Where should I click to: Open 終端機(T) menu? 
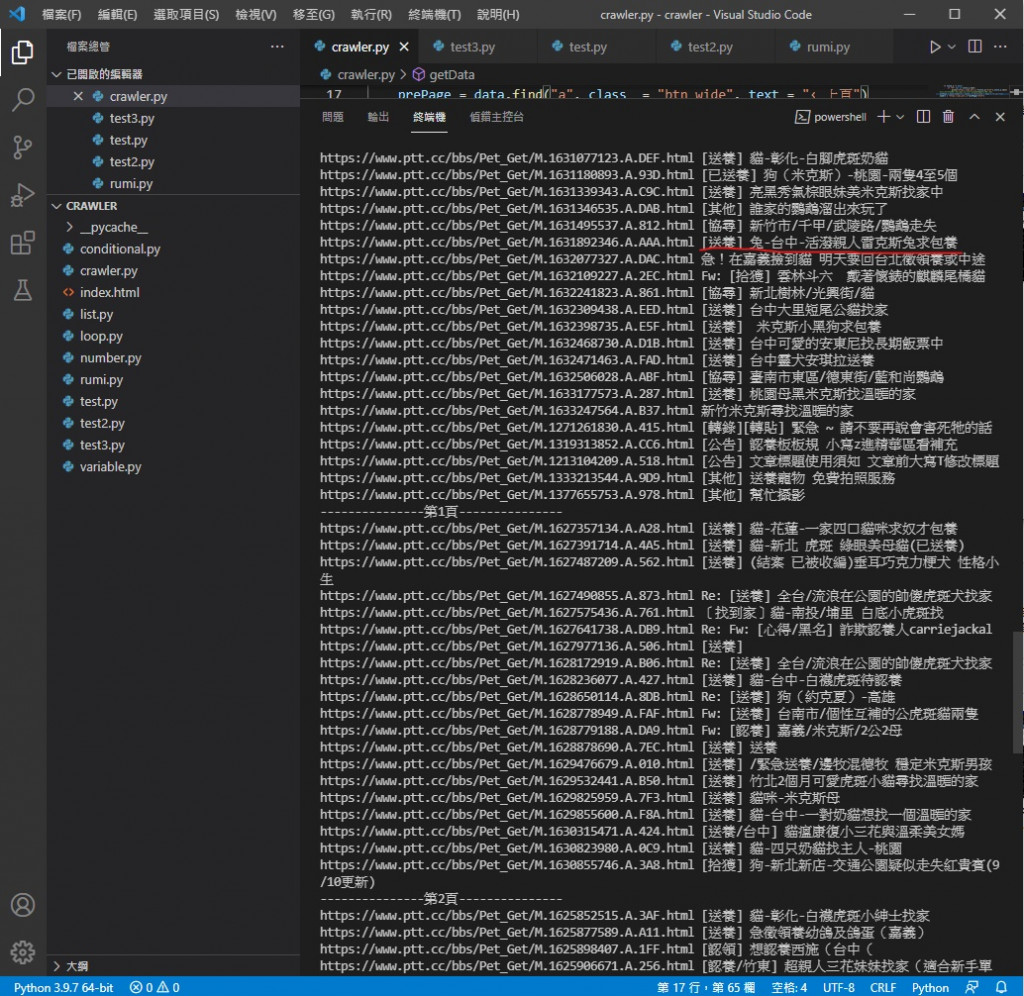click(434, 14)
